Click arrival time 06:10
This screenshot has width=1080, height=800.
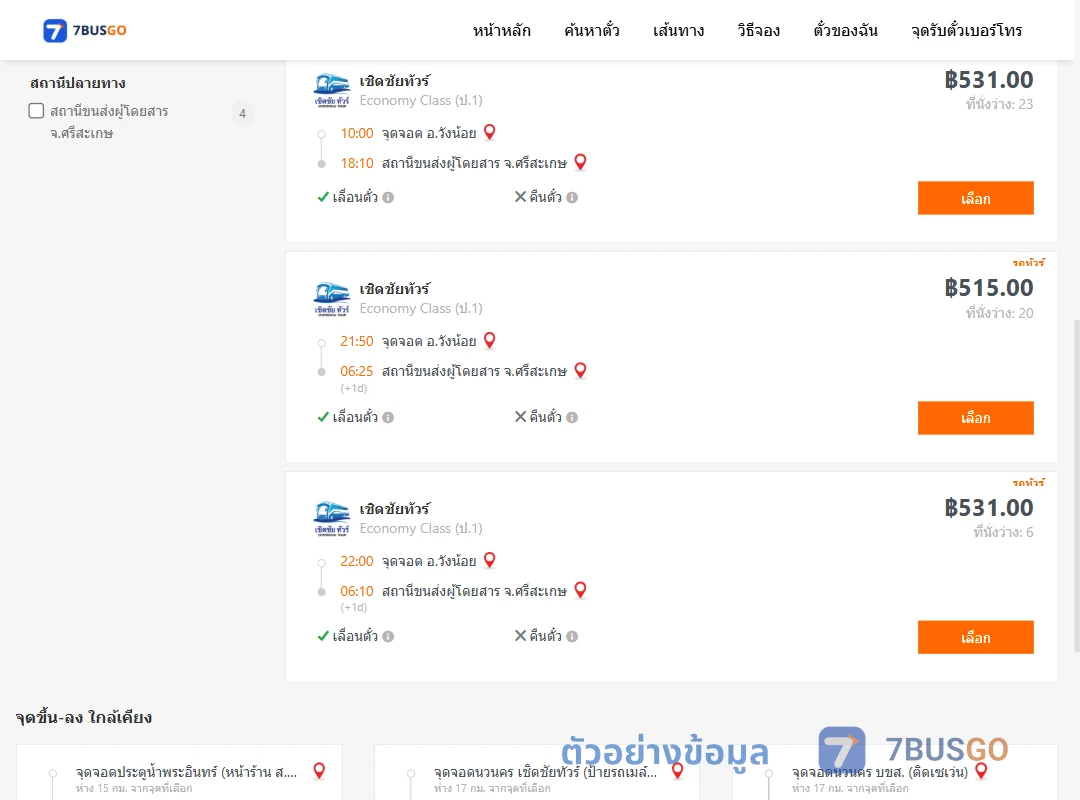pos(356,591)
